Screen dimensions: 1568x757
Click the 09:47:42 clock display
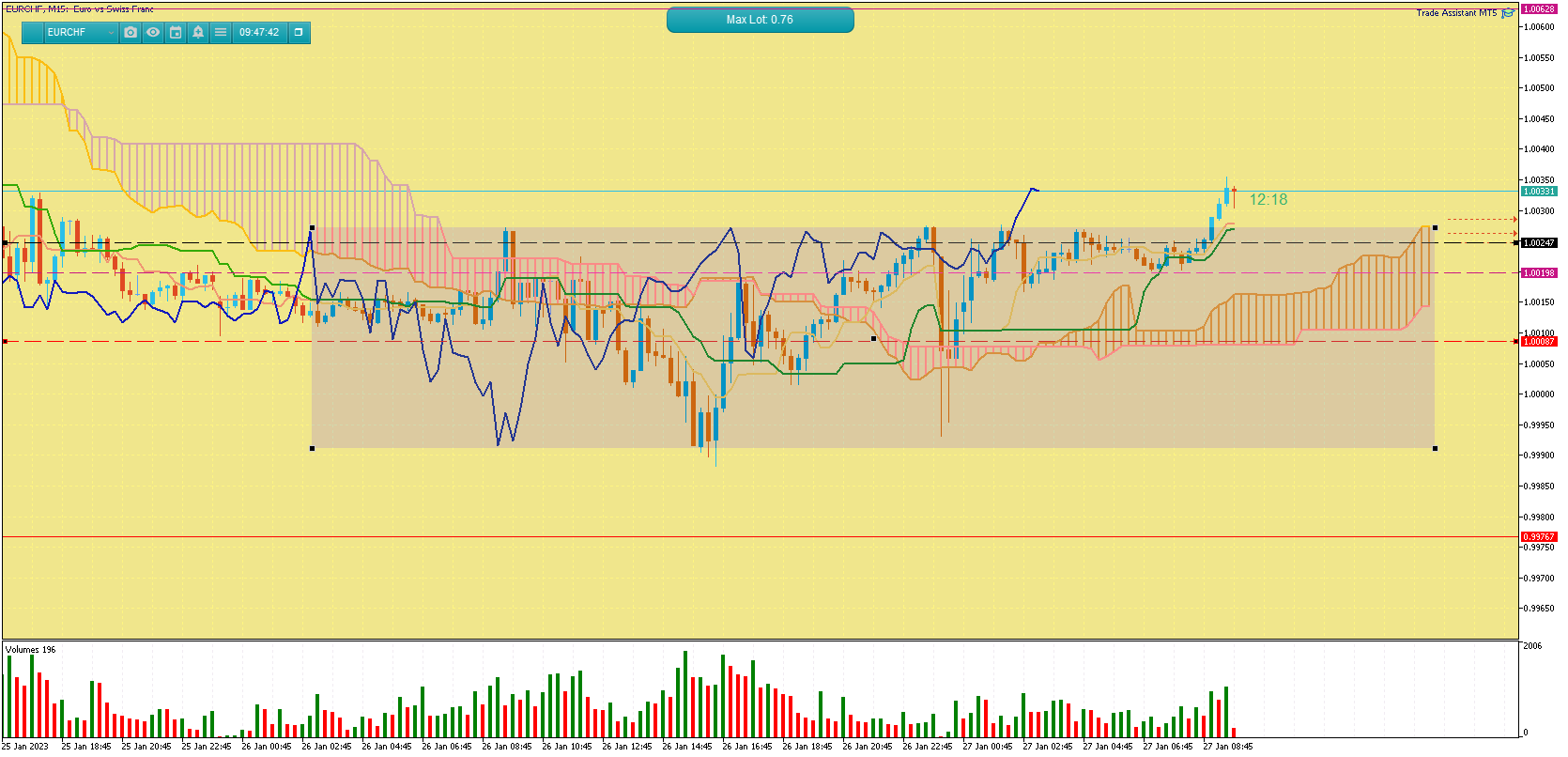pos(259,32)
